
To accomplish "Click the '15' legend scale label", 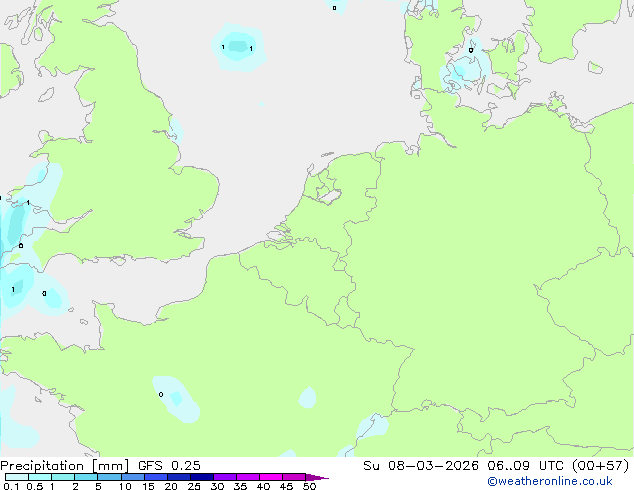I will point(148,486).
